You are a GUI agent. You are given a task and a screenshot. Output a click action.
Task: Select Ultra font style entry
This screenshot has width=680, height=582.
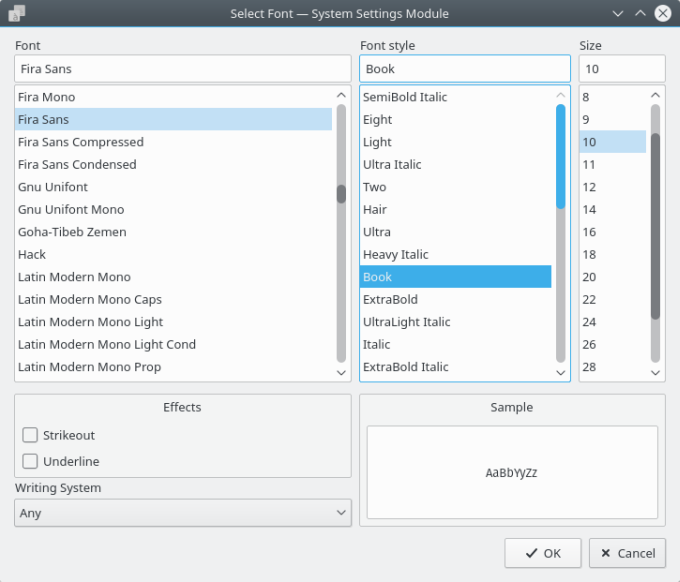coord(456,232)
